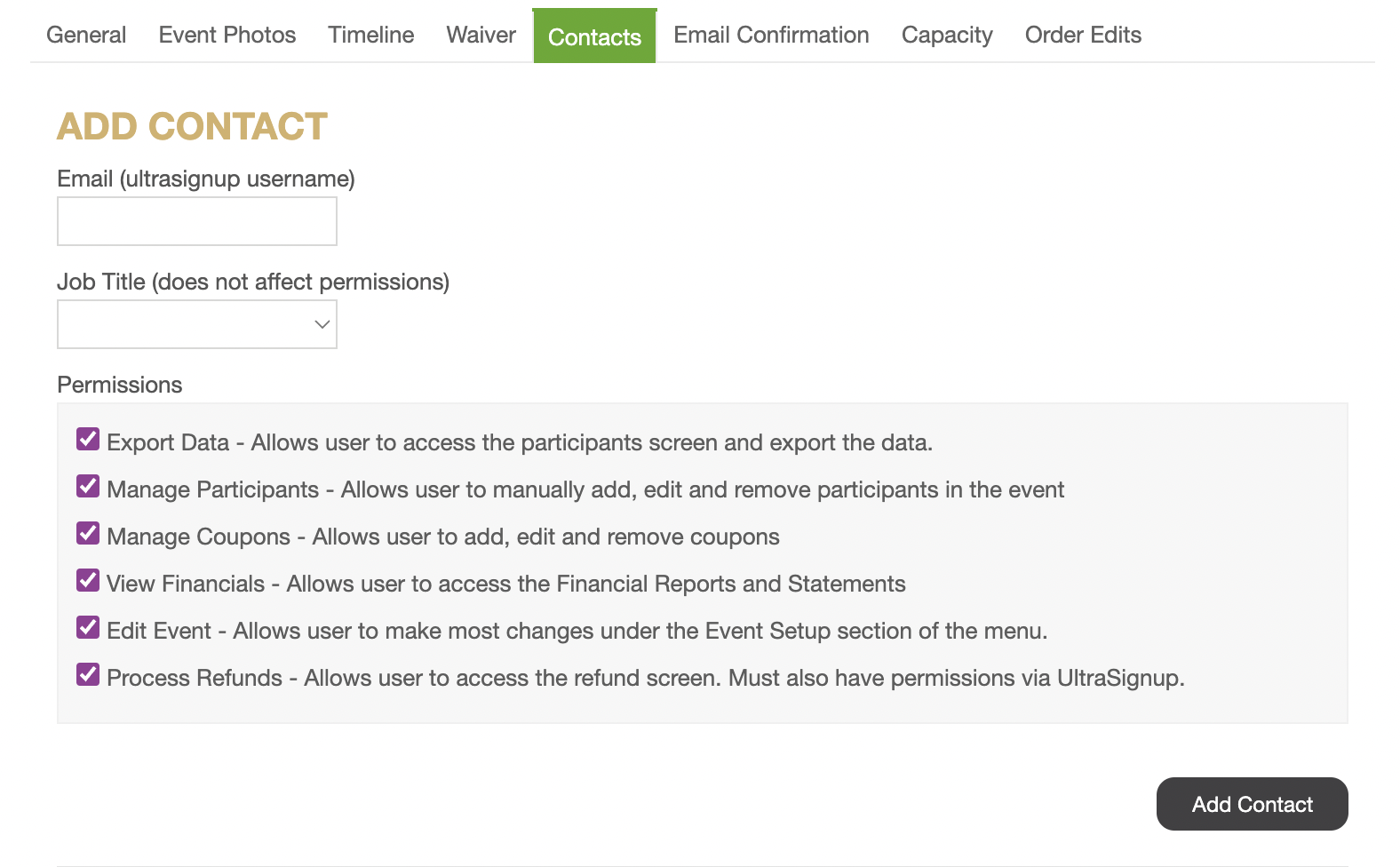Viewport: 1400px width, 867px height.
Task: Click the Email ultrasignup username field
Action: click(197, 221)
